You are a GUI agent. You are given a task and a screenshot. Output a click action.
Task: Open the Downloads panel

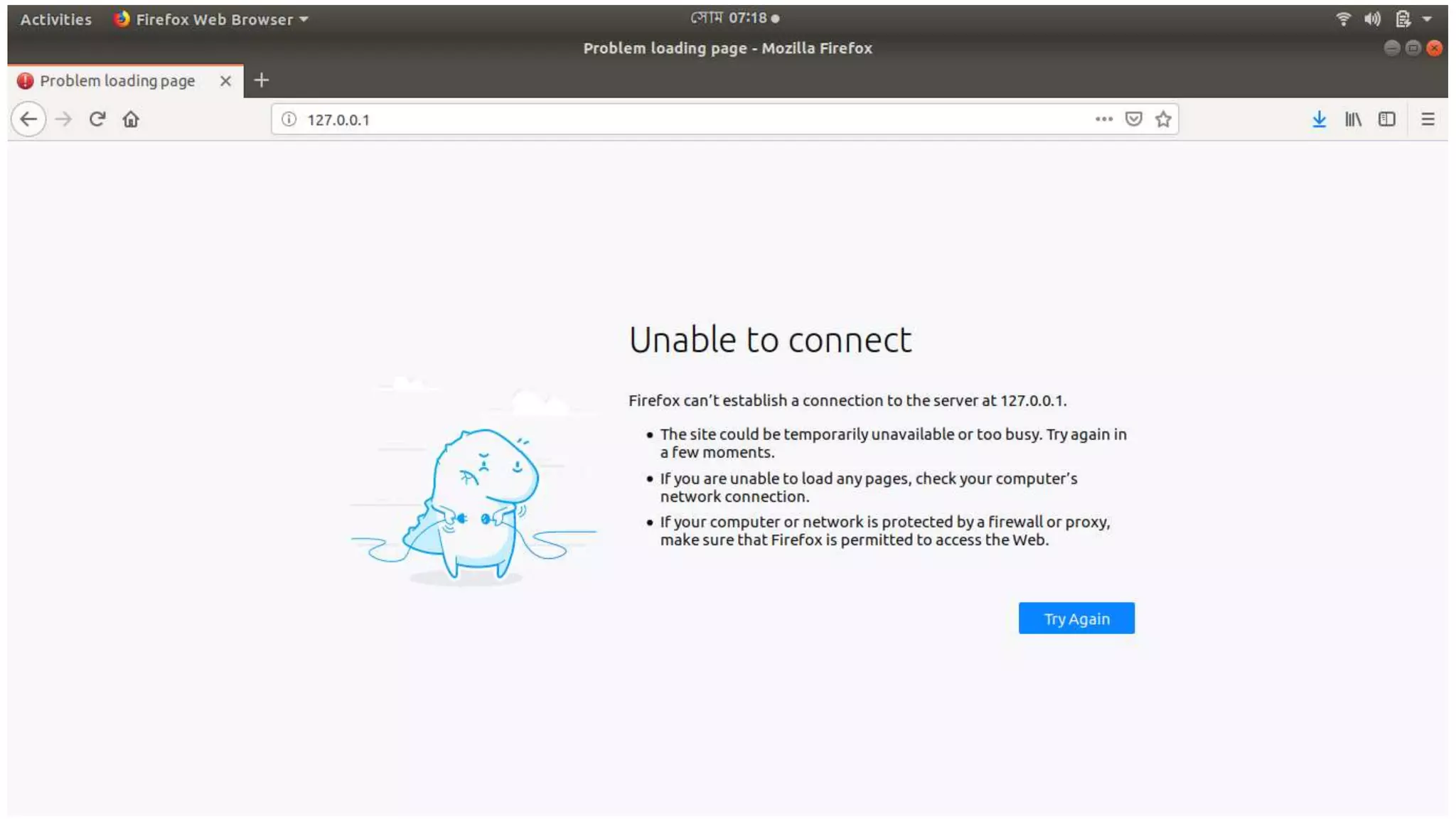(1319, 119)
